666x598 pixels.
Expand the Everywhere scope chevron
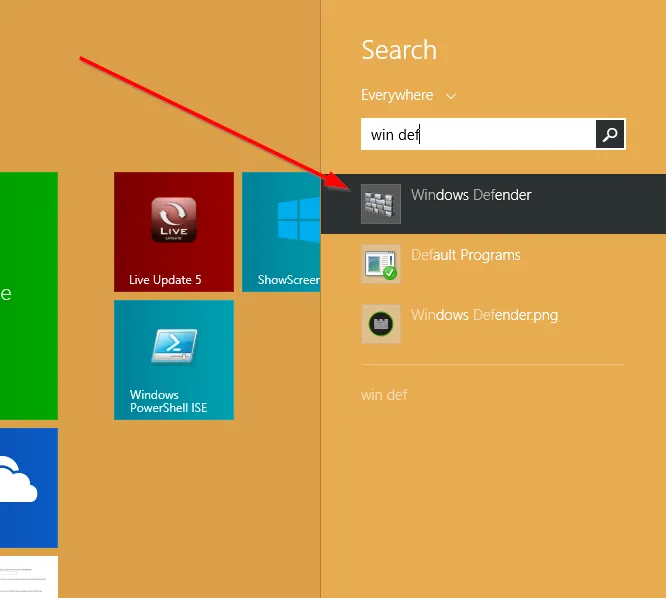[451, 96]
